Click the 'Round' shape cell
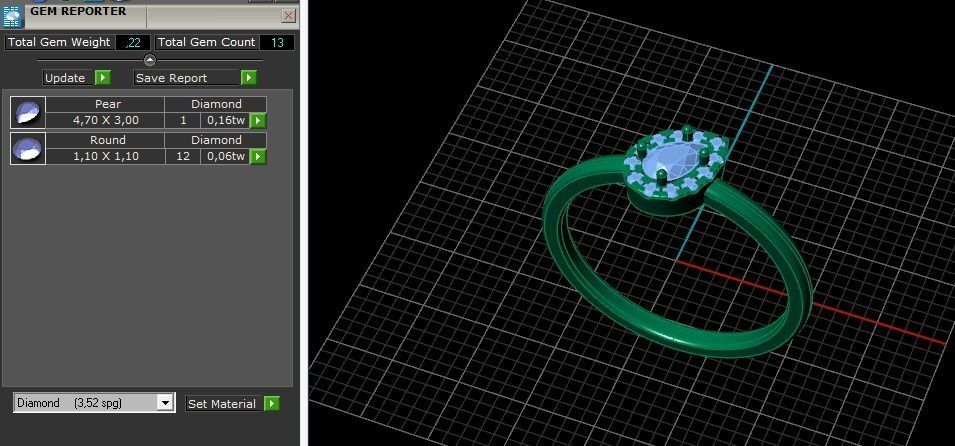955x446 pixels. (105, 140)
